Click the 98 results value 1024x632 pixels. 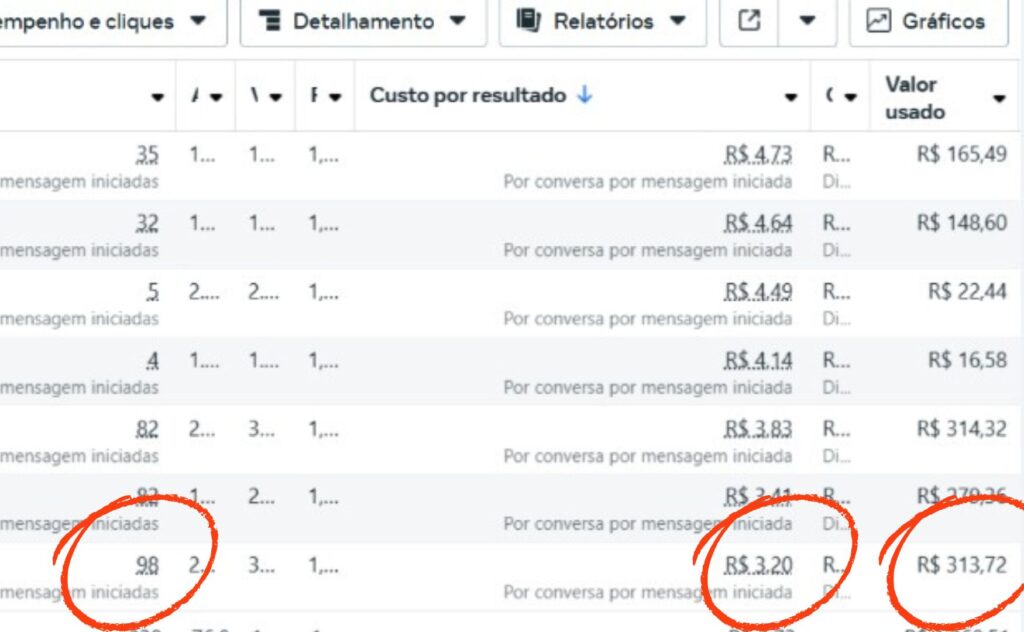tap(147, 566)
